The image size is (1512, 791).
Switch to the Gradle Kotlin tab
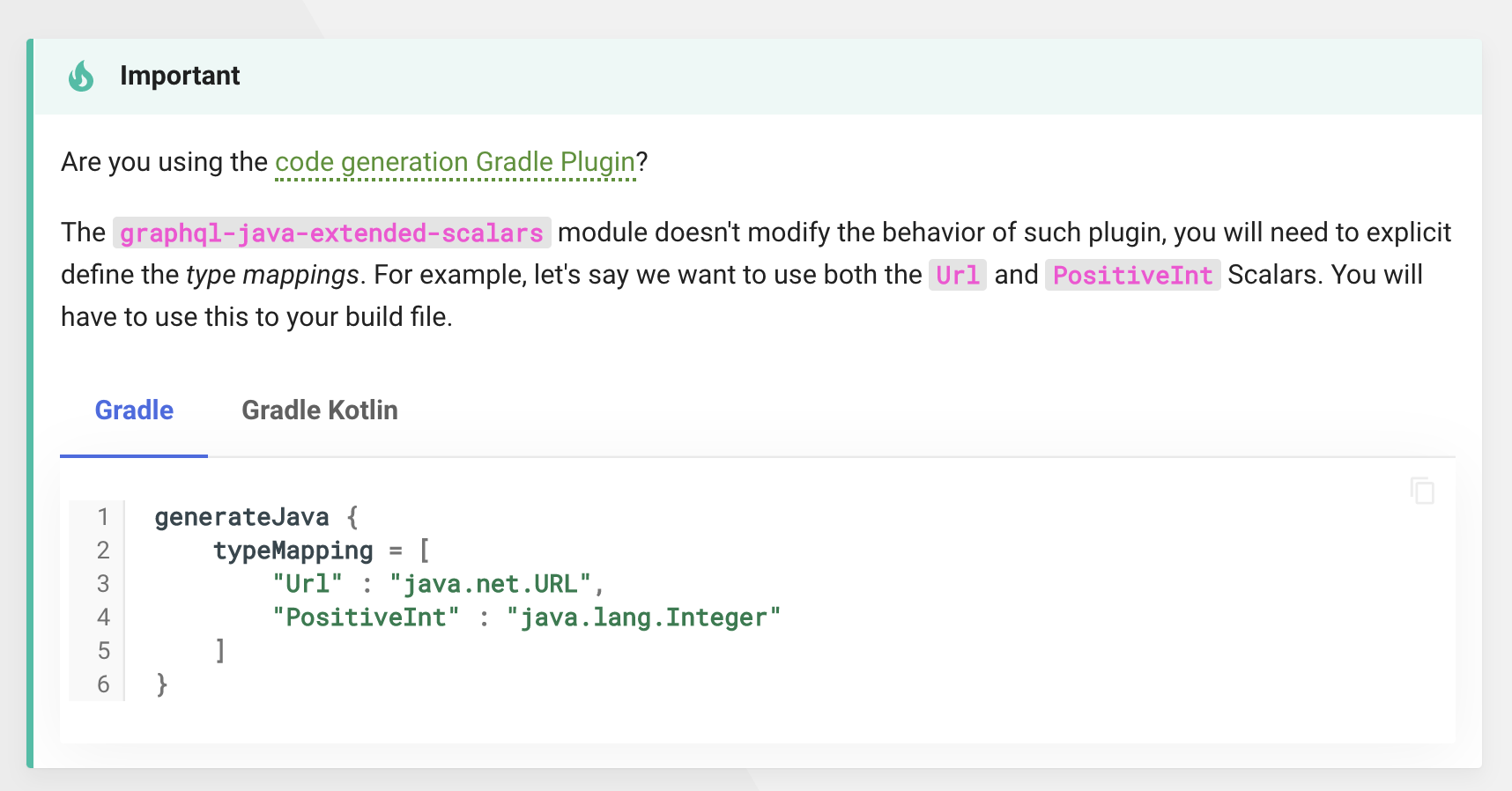[320, 410]
